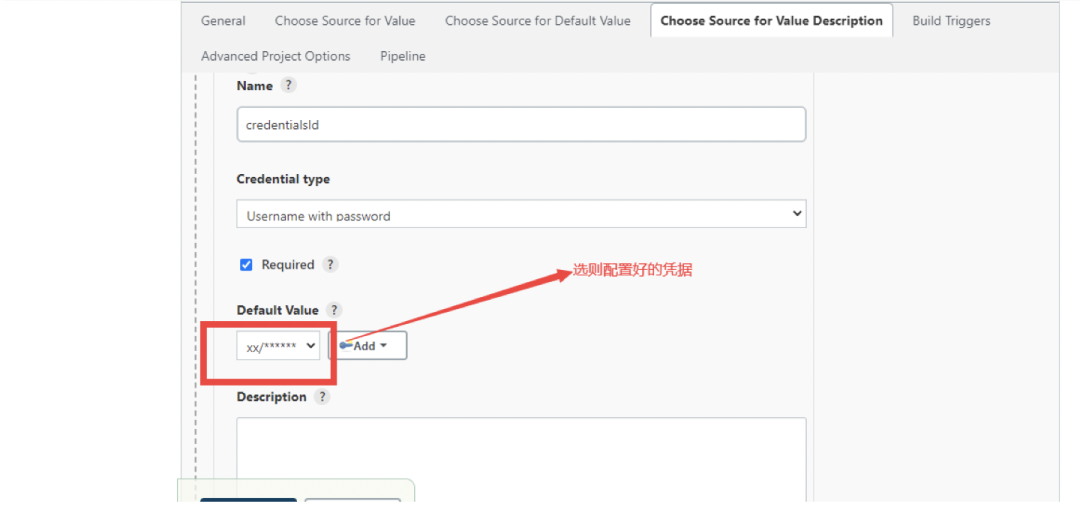
Task: Open help for the Name field
Action: click(288, 86)
